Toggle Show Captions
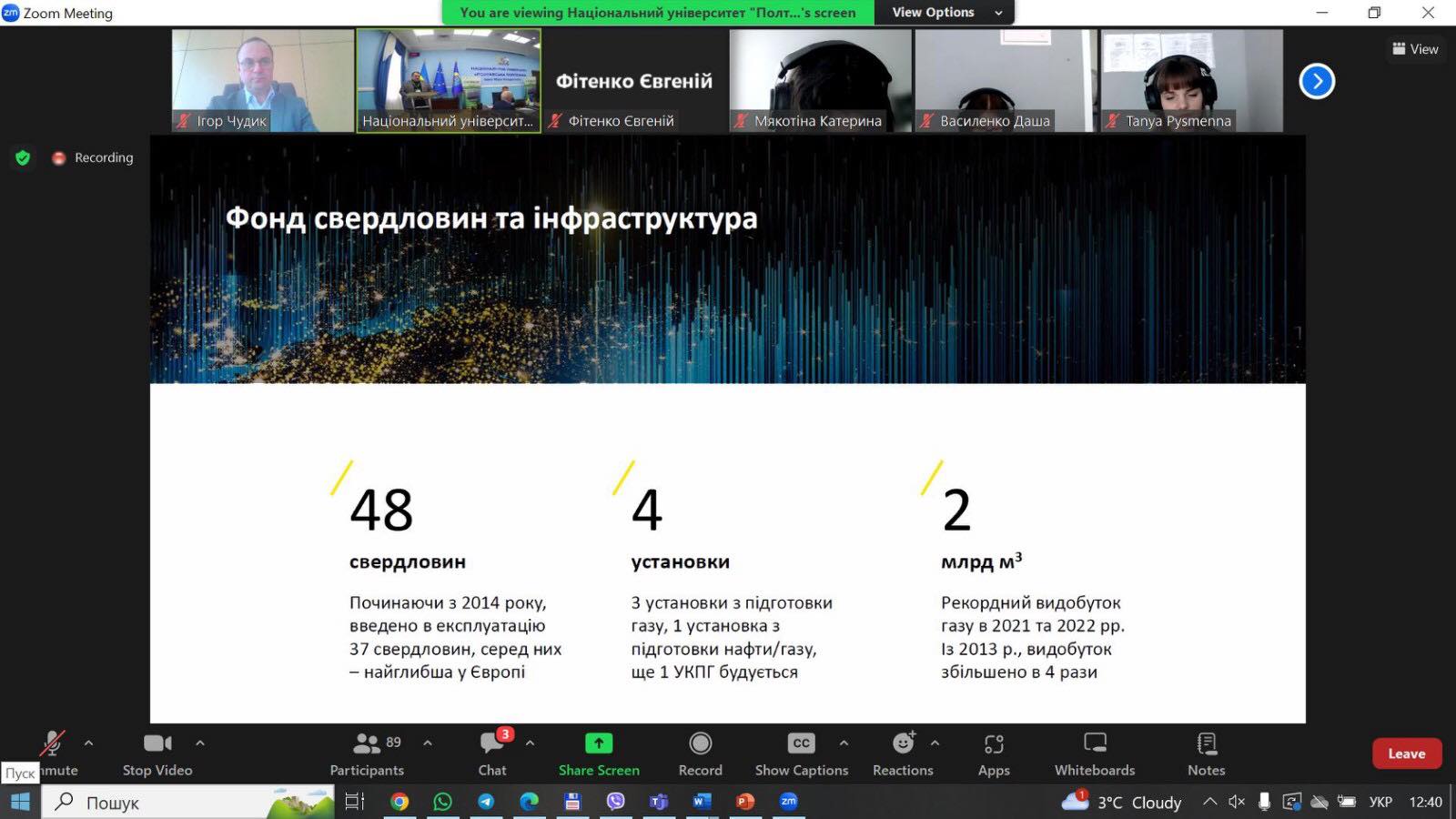1456x819 pixels. click(x=801, y=753)
